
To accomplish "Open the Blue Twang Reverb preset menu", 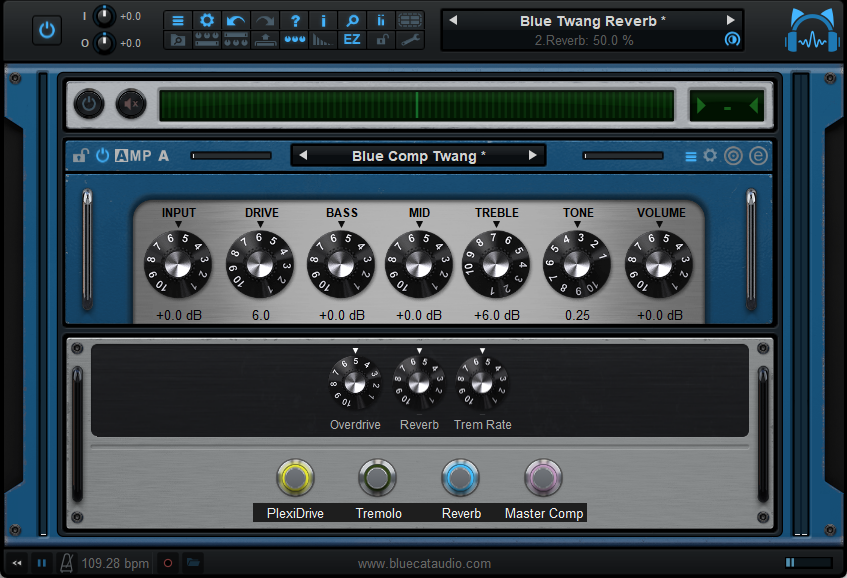I will point(592,22).
